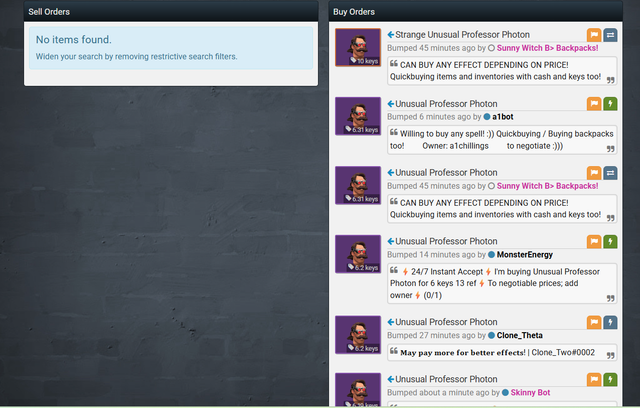Click blue arrow before Strange Unusual Professor Photon
Viewport: 640px width, 408px height.
[391, 35]
